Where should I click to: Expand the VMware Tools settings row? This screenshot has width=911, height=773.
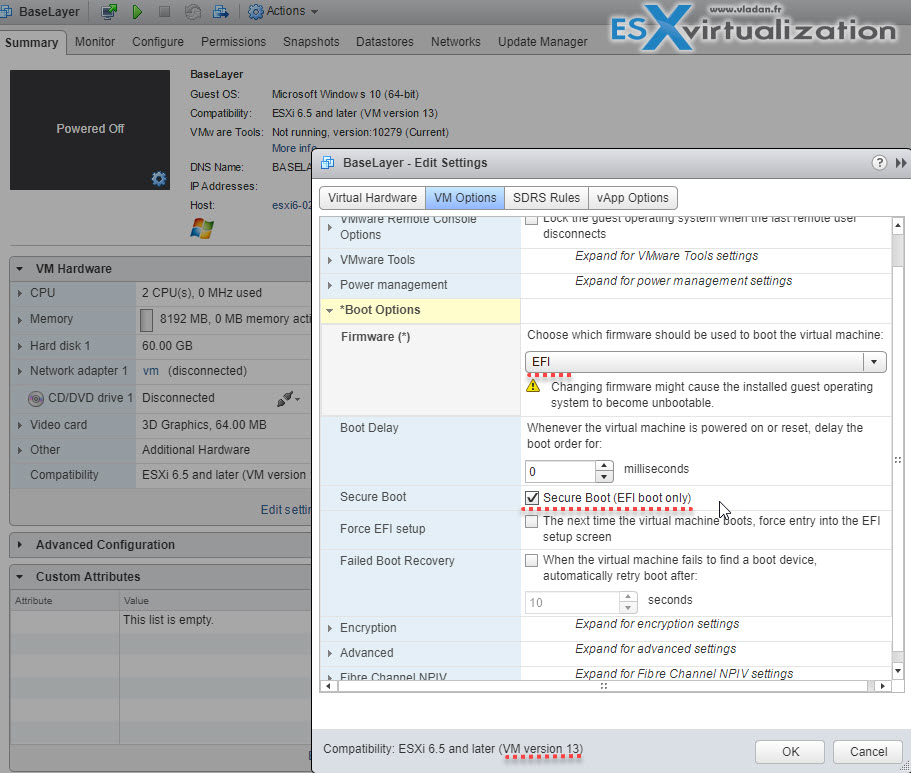[329, 260]
